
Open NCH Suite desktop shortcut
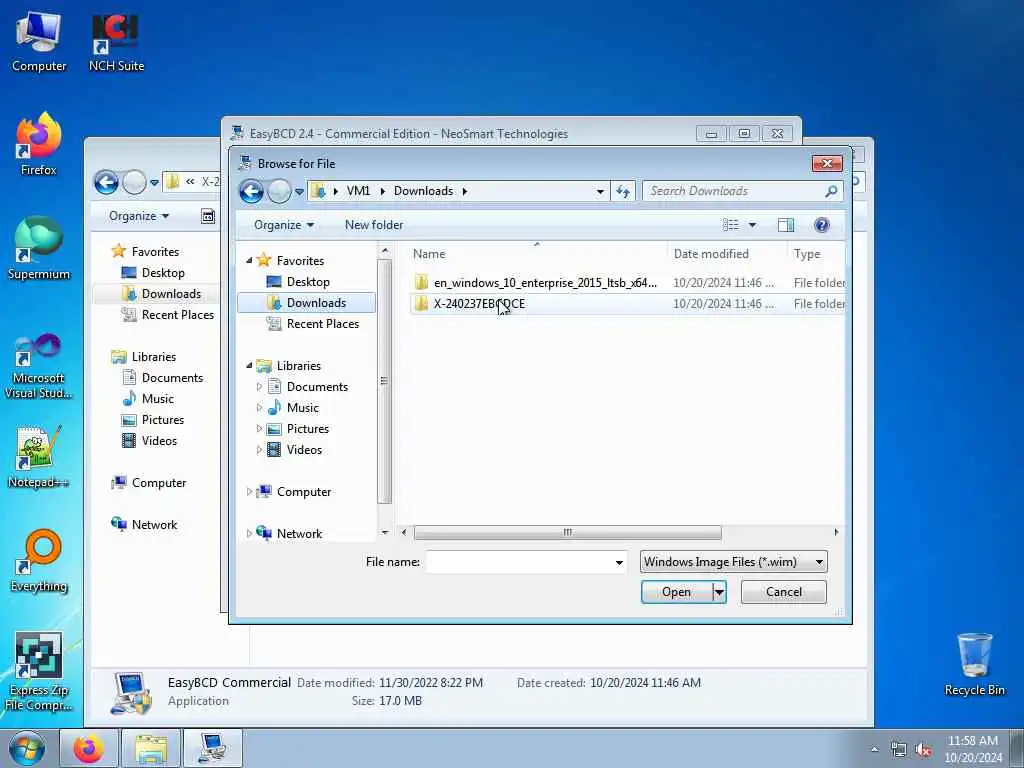[116, 42]
